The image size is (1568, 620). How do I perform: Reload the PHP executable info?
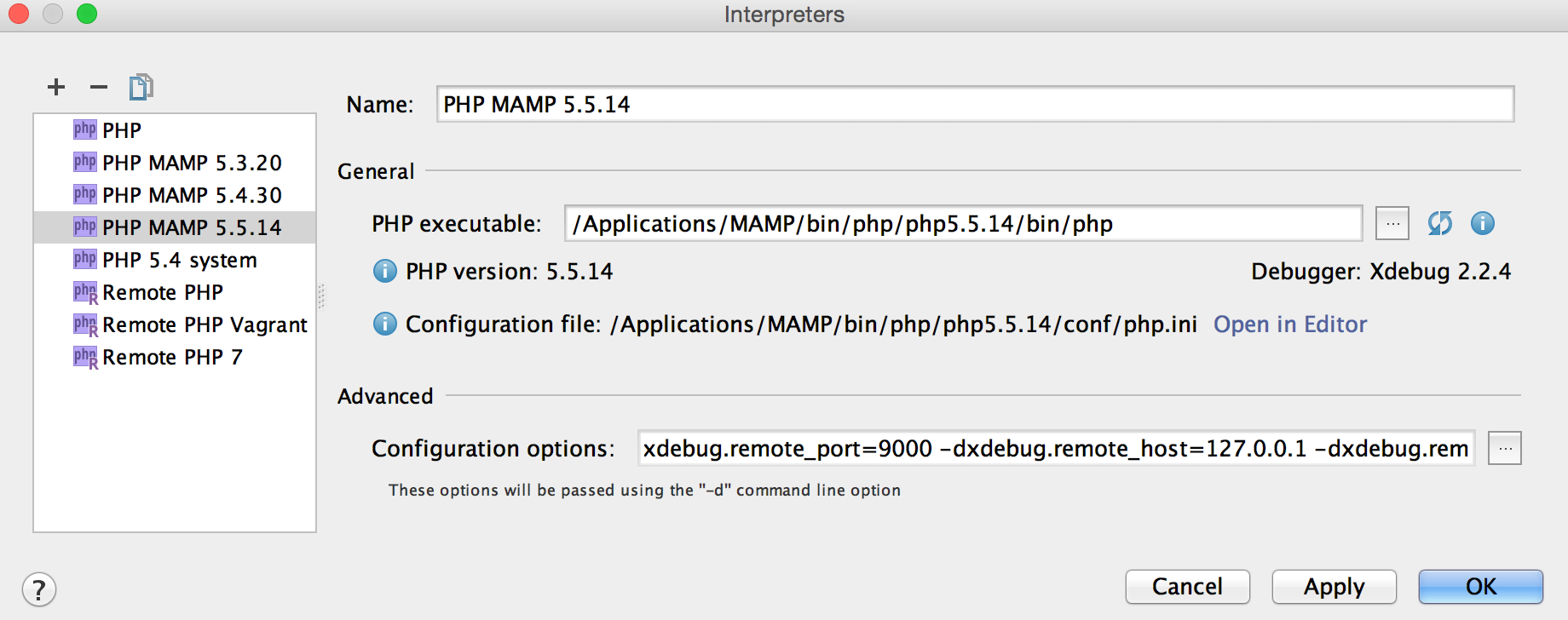1440,223
